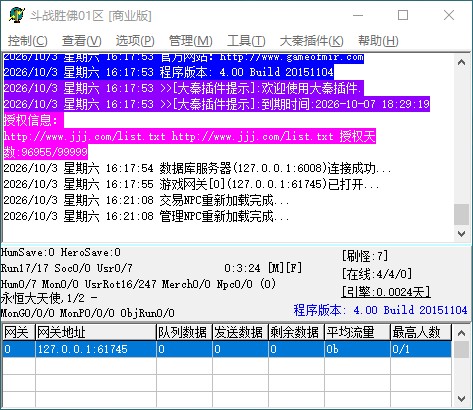The height and width of the screenshot is (410, 473).
Task: Click 程序版本 4.00 Build blue label
Action: pyautogui.click(x=380, y=310)
